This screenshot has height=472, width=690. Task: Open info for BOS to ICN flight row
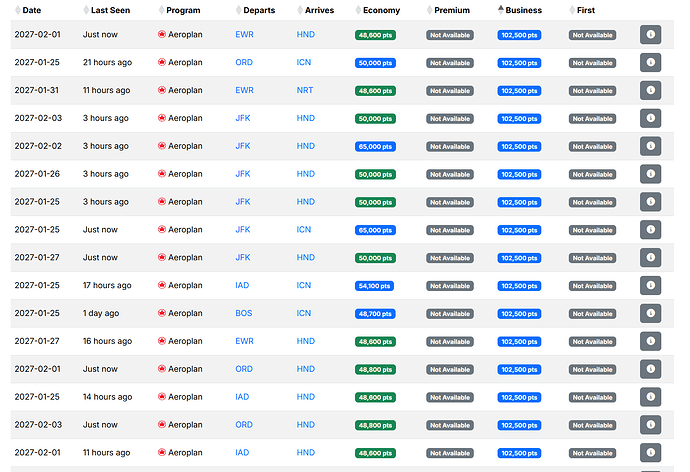click(650, 313)
